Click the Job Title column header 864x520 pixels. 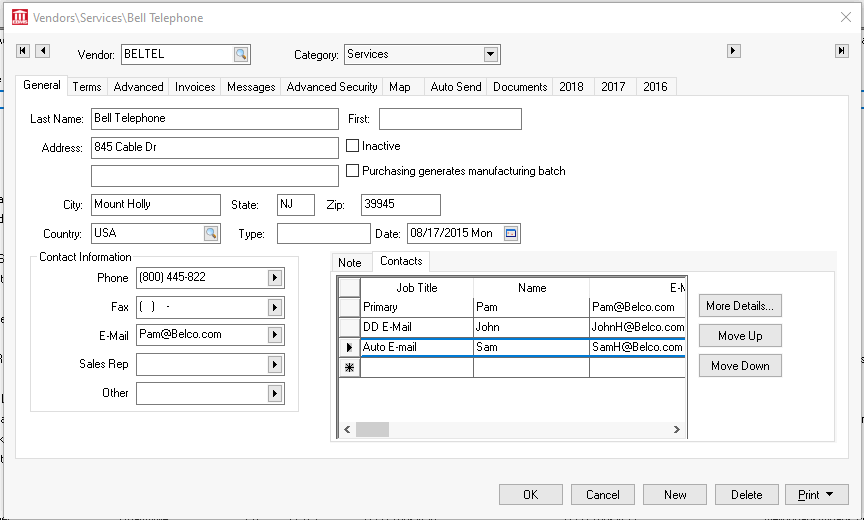point(417,288)
